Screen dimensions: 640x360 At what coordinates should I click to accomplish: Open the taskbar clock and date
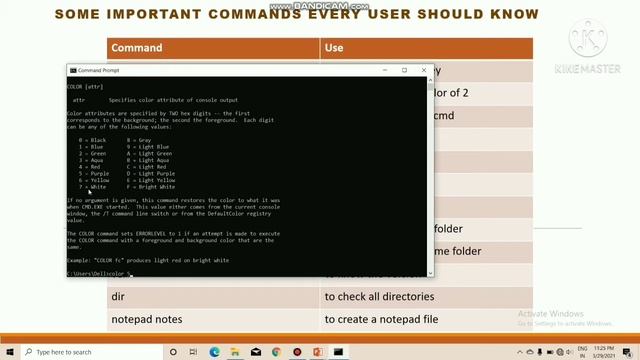pos(604,352)
